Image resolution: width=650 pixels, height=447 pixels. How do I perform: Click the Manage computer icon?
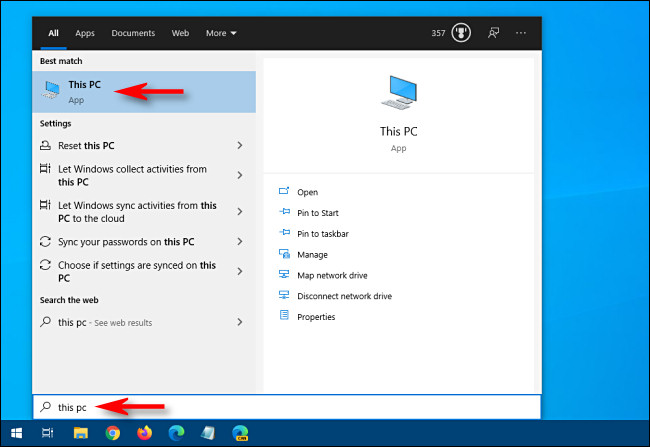[x=284, y=253]
